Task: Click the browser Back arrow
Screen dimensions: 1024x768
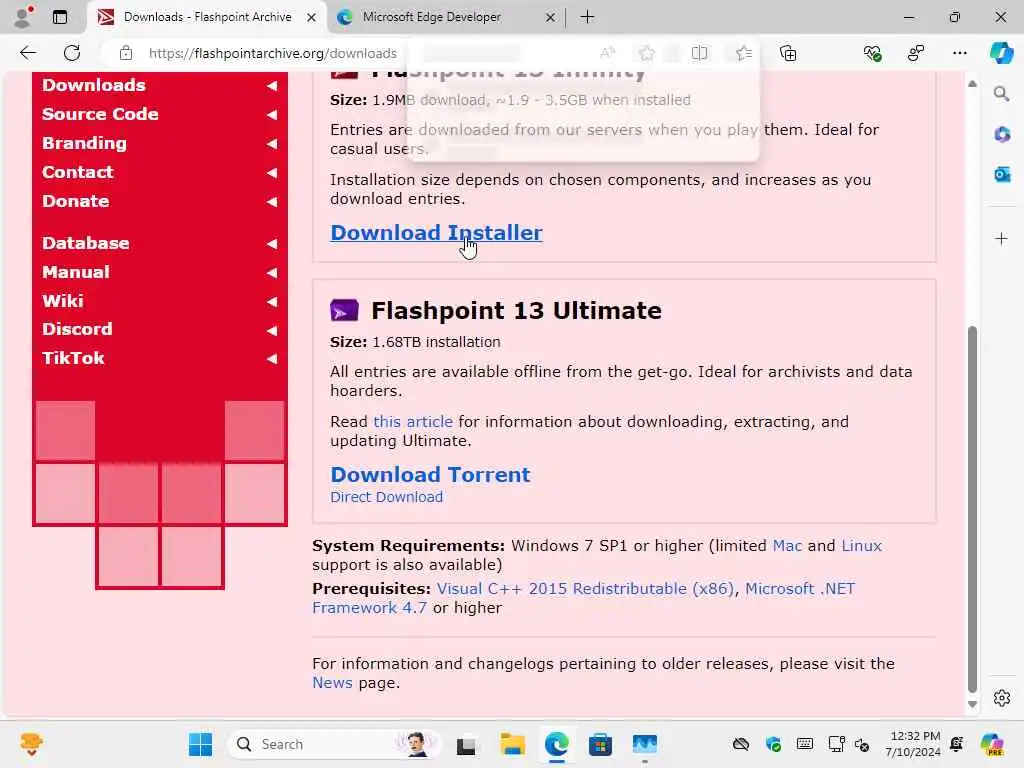Action: [28, 53]
